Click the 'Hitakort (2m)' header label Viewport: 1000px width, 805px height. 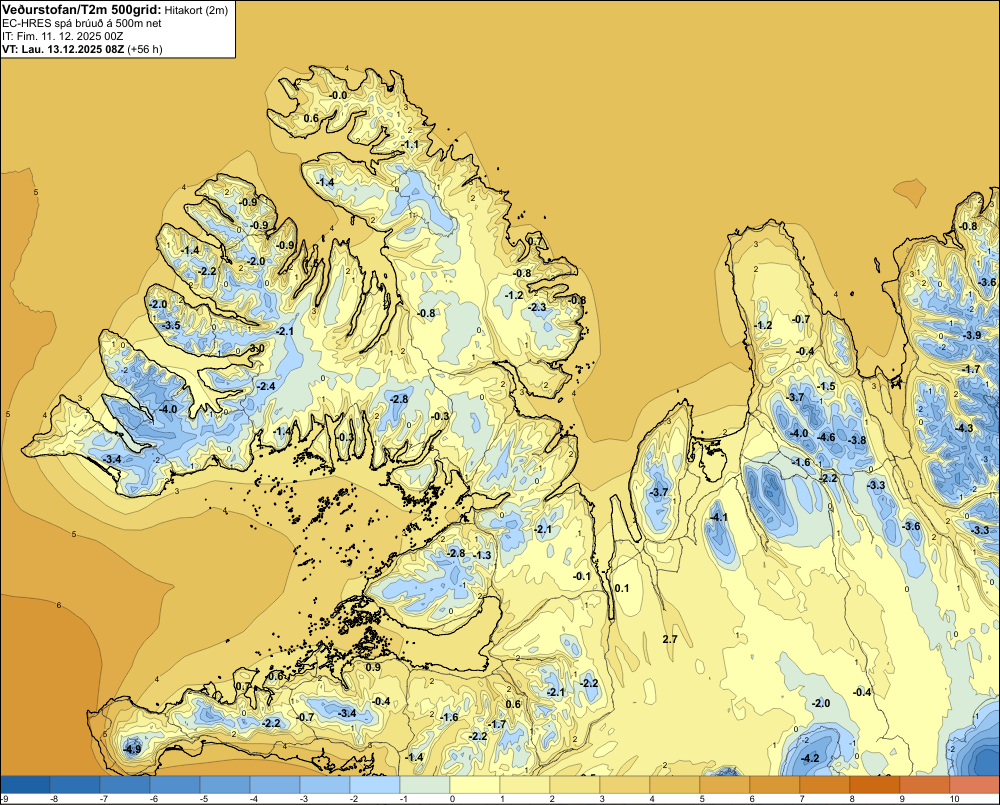tap(195, 10)
